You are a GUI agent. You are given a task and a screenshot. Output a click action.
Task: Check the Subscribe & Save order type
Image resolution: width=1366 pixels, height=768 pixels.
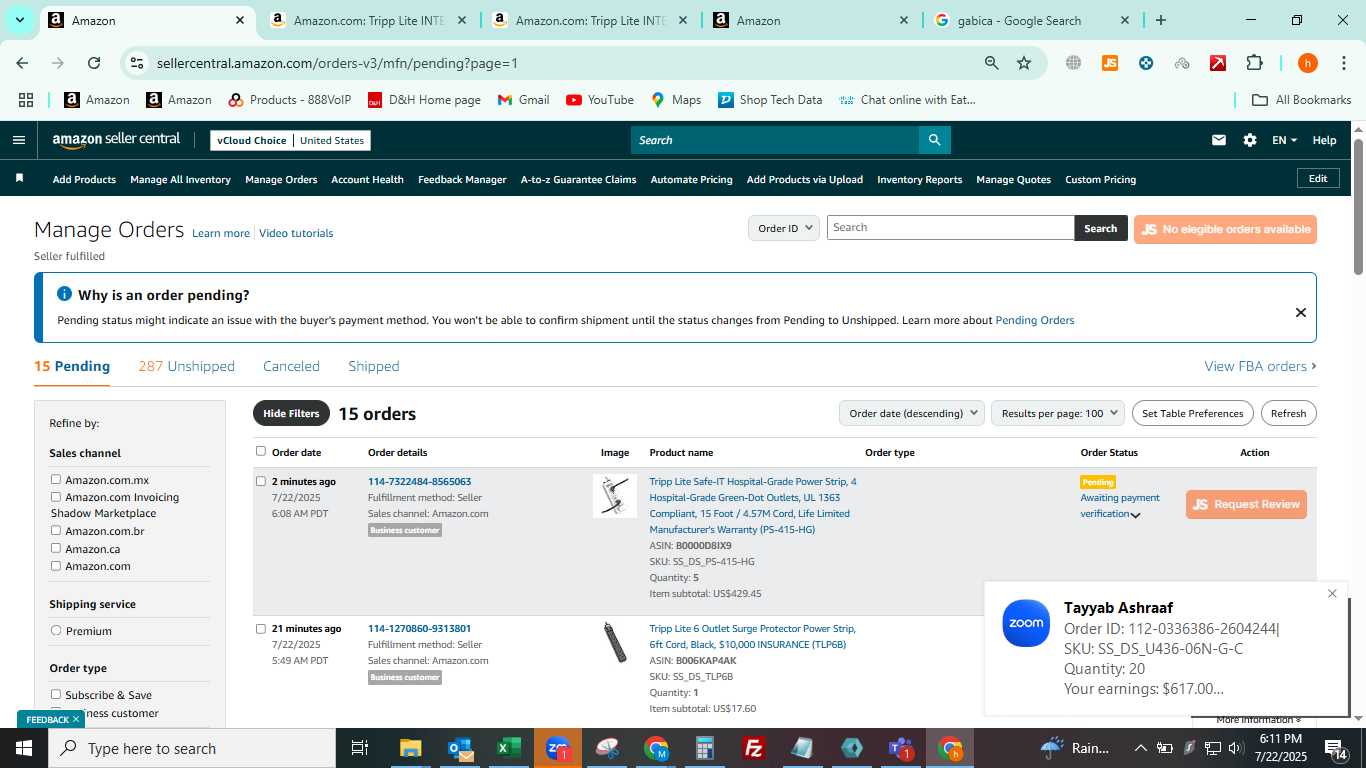(56, 695)
